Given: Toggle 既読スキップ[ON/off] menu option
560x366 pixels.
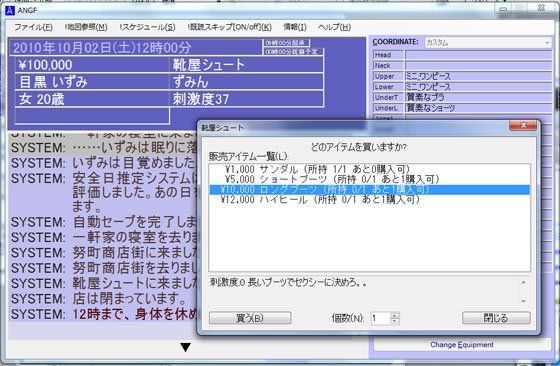Looking at the screenshot, I should click(230, 27).
